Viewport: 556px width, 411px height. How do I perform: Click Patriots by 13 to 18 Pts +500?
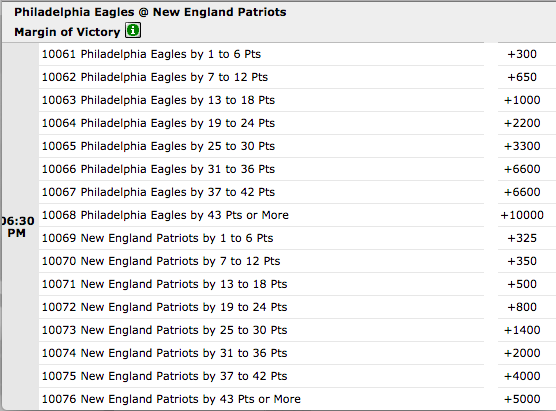click(522, 284)
